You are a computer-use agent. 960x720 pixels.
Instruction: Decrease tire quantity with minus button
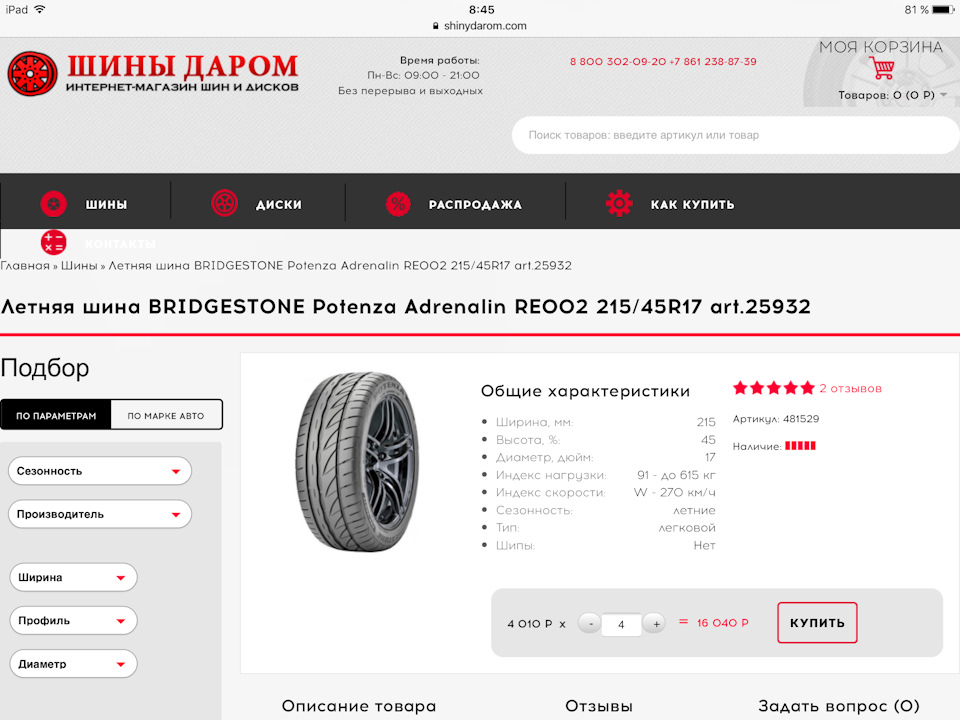coord(590,624)
